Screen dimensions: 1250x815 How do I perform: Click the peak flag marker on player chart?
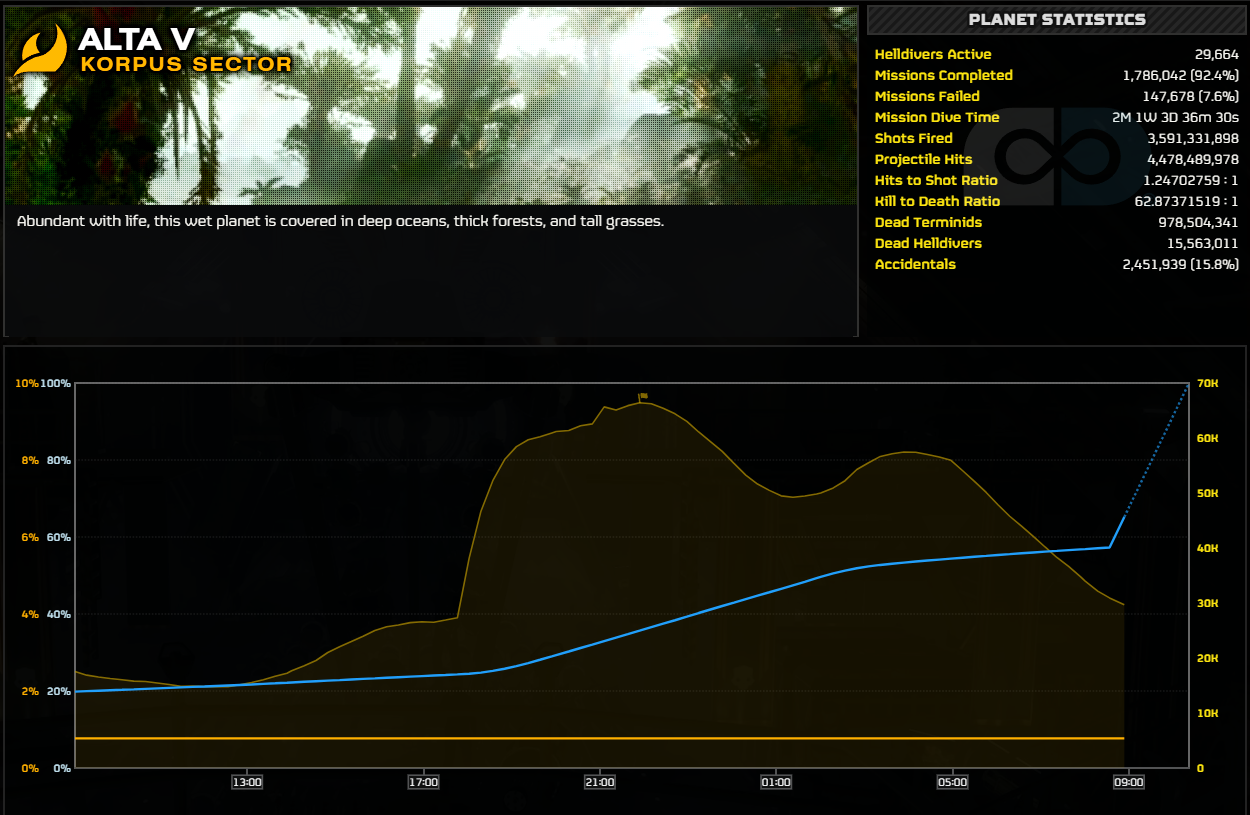(x=643, y=396)
